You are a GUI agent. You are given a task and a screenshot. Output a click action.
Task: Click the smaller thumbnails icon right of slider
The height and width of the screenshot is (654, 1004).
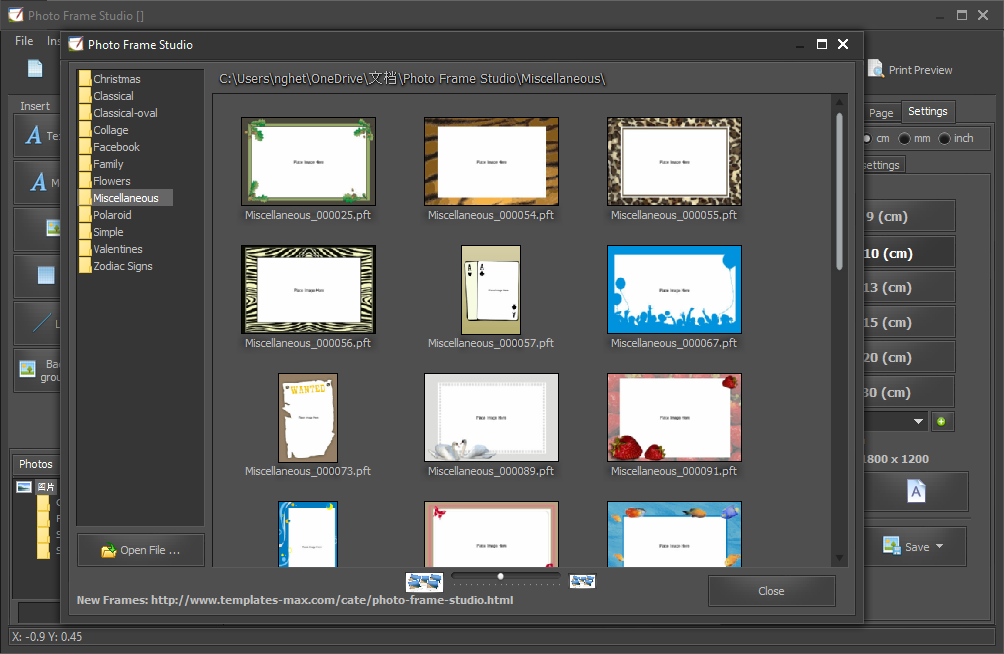[582, 581]
